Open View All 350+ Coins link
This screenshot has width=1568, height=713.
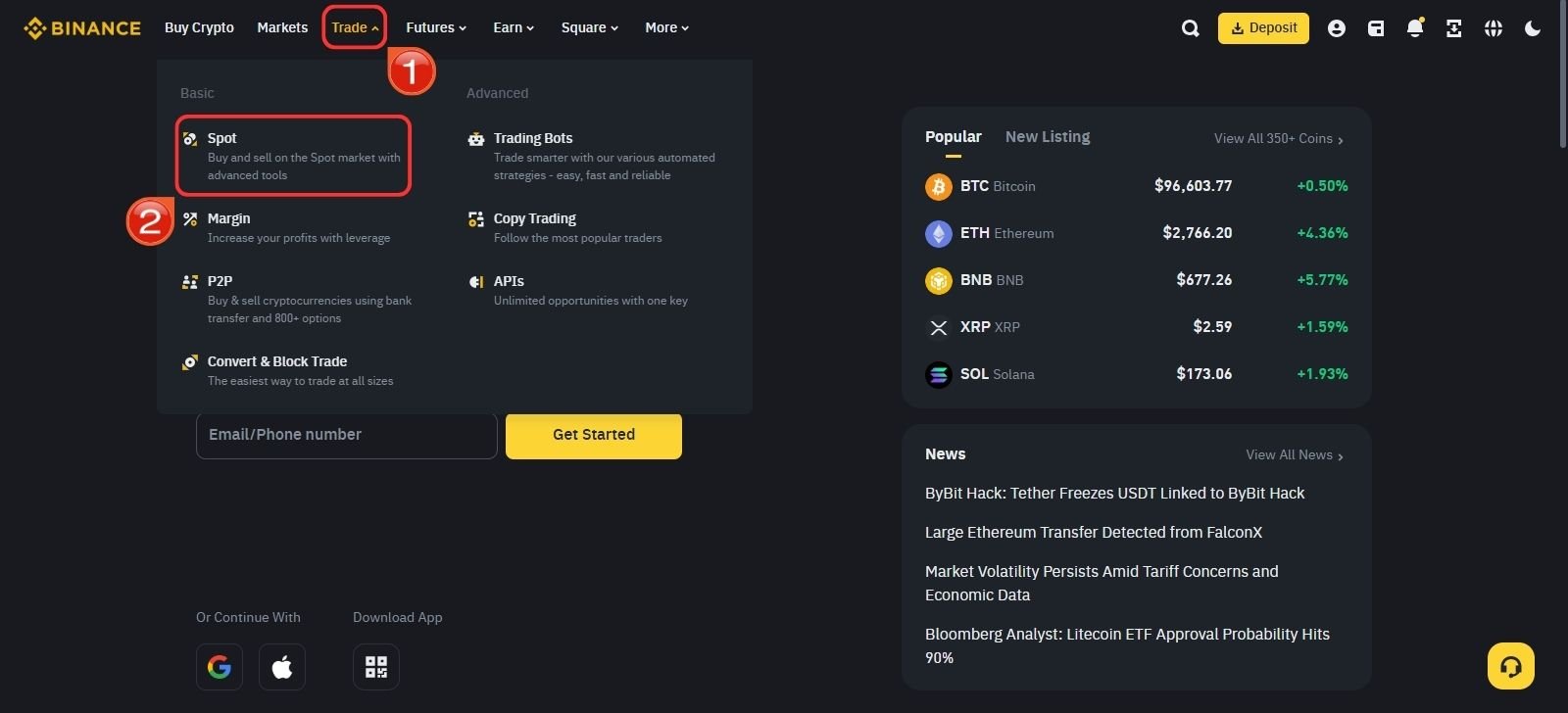[x=1279, y=139]
